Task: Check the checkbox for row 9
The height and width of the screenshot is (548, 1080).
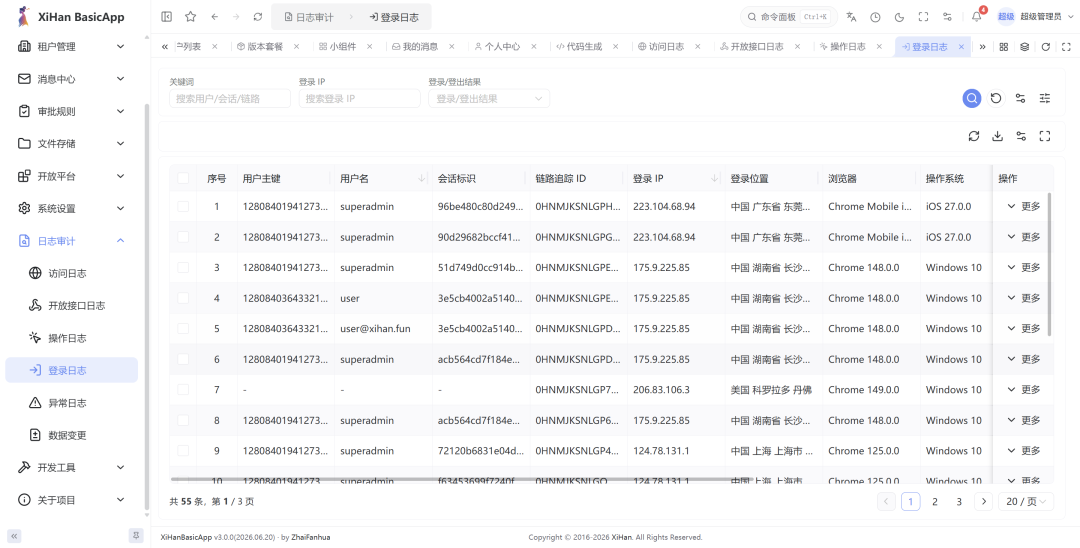Action: coord(183,451)
